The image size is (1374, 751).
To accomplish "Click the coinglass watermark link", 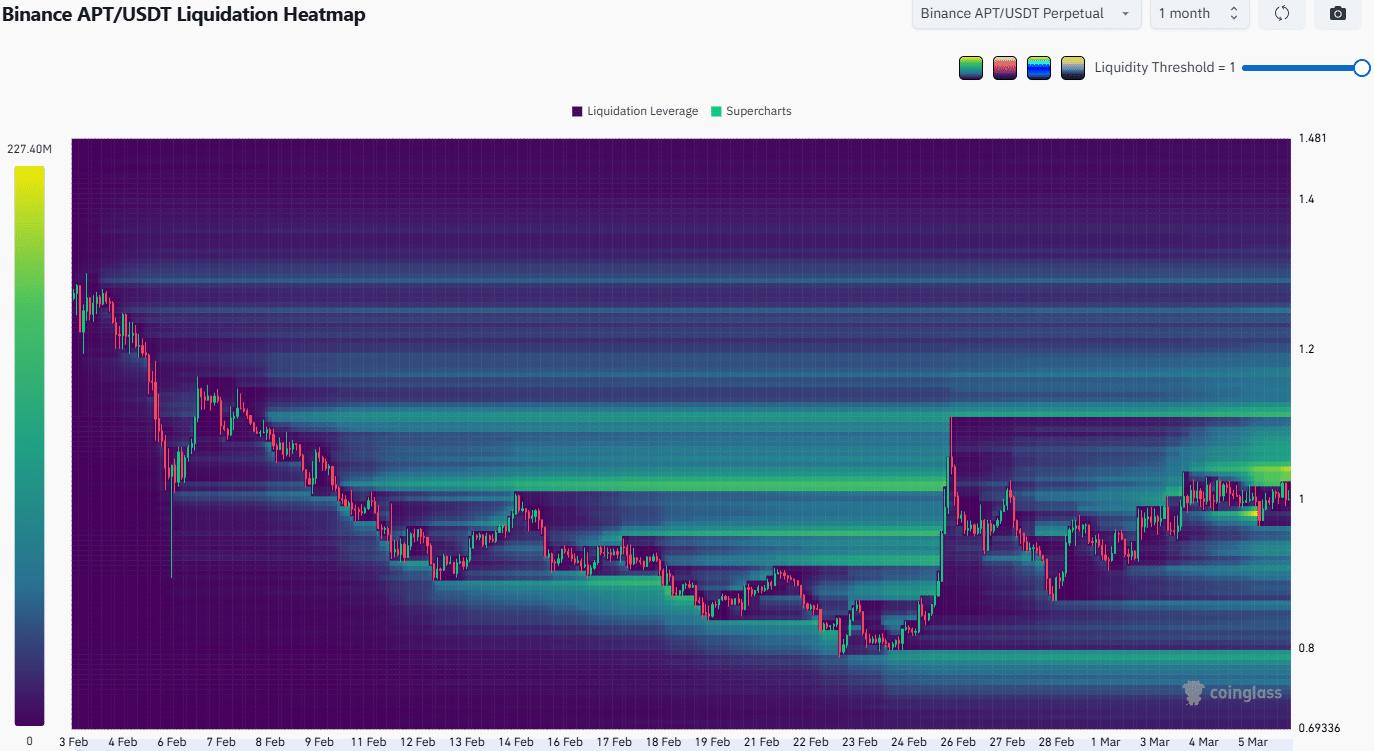I will (x=1241, y=691).
